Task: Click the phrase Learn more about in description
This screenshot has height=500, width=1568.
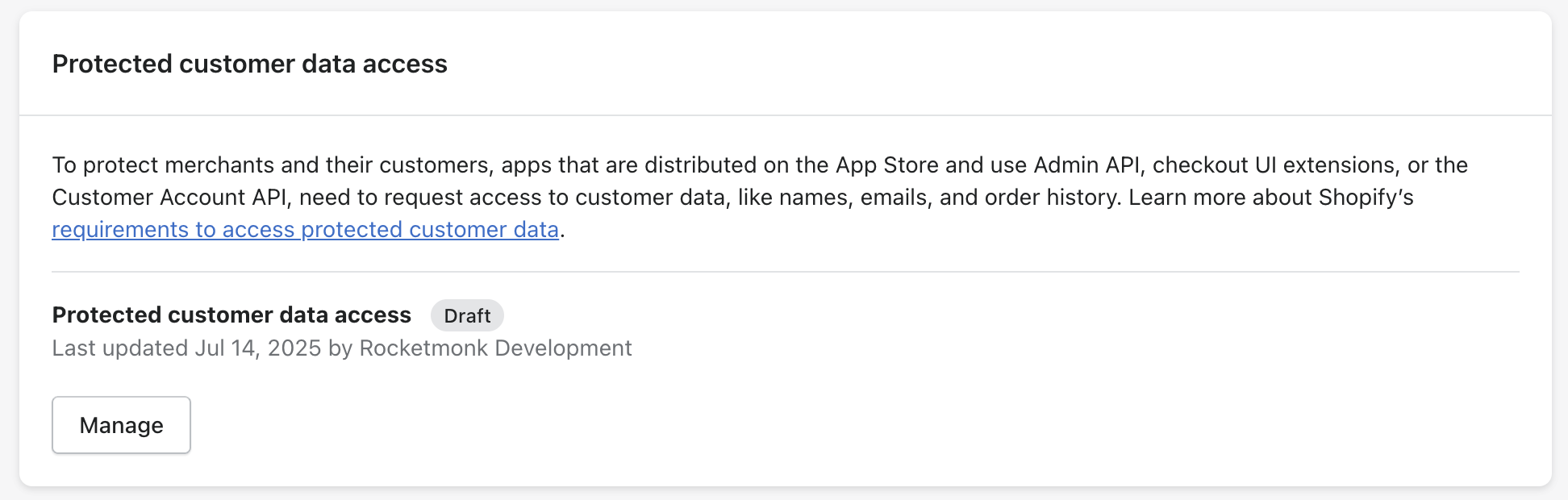Action: (1220, 198)
